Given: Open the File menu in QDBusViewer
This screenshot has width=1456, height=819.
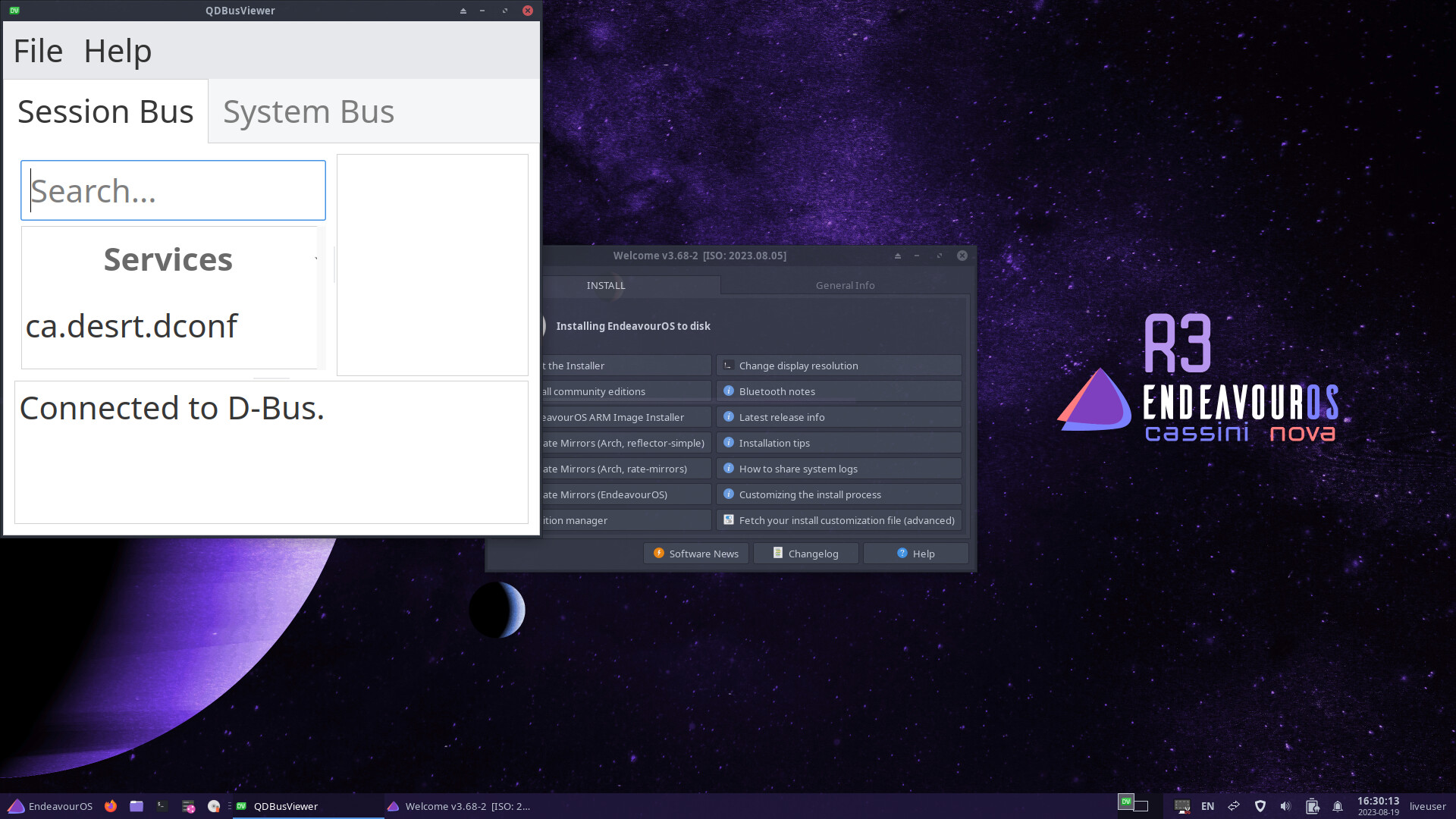Looking at the screenshot, I should tap(38, 52).
